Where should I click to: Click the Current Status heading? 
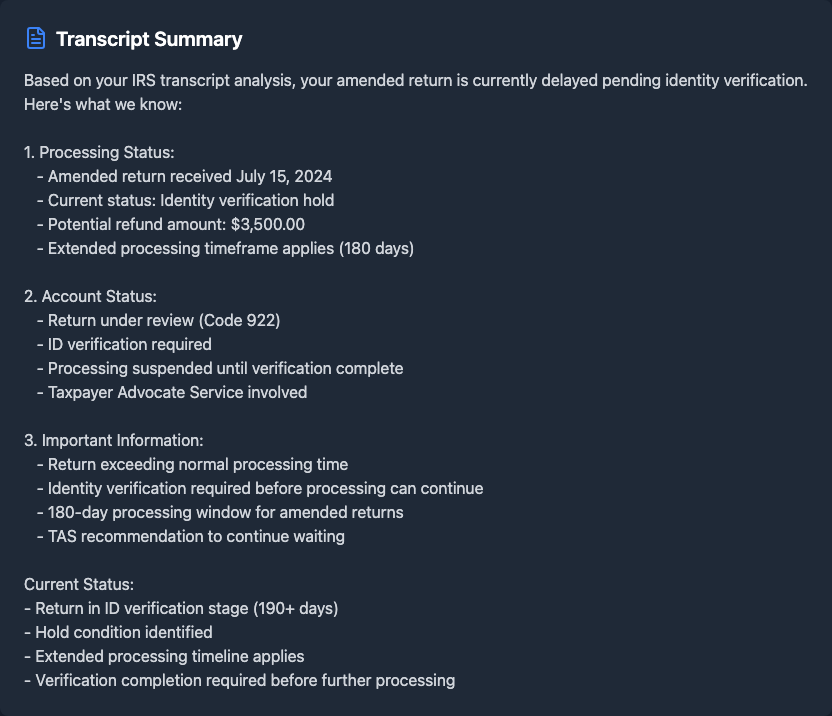click(x=79, y=584)
